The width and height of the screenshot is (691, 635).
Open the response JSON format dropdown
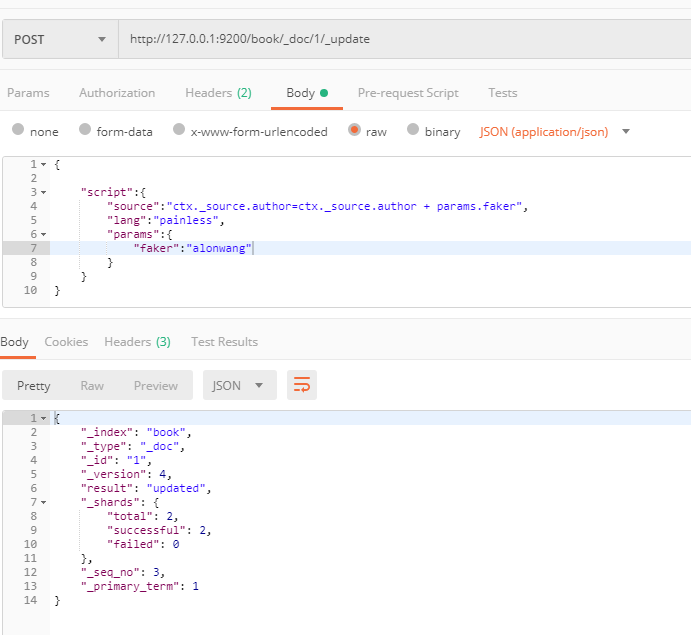click(x=240, y=385)
